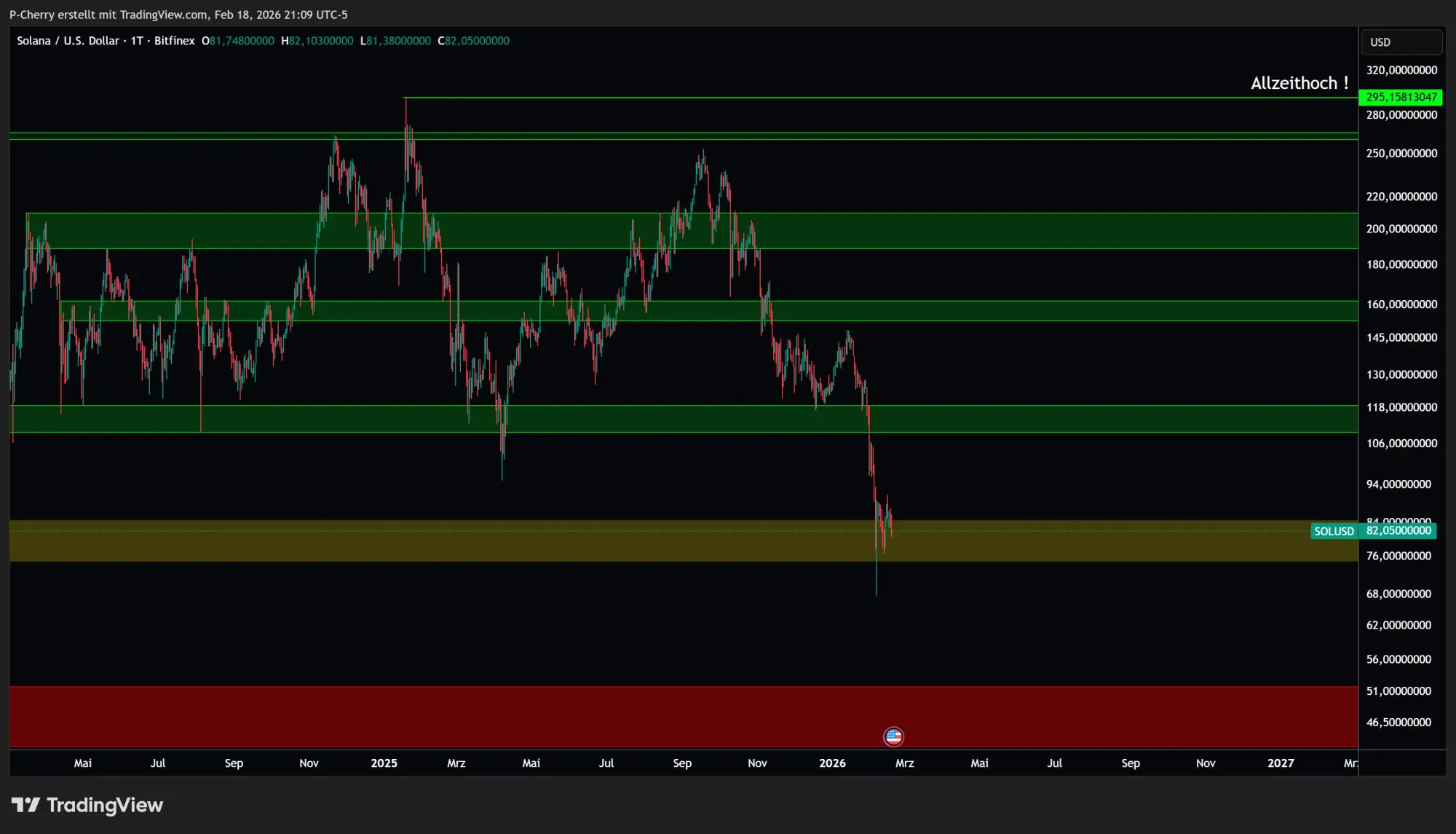
Task: Click the "1T" timeframe label
Action: [x=135, y=41]
